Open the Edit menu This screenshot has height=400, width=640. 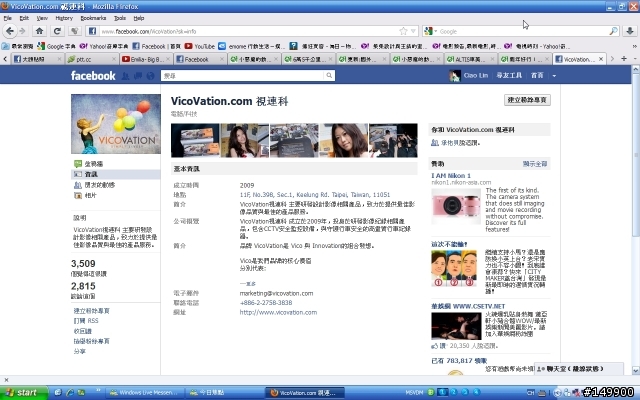[24, 18]
